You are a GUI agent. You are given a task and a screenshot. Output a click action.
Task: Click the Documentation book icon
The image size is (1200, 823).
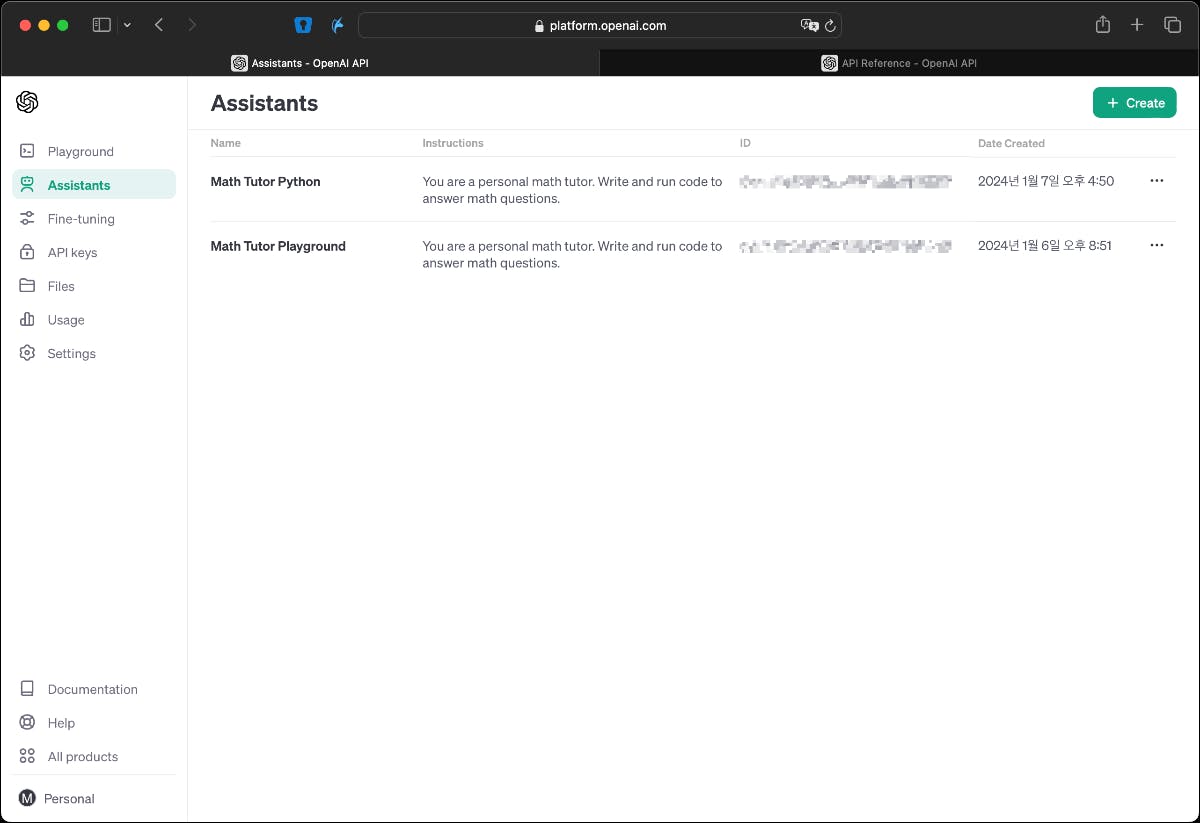point(27,689)
